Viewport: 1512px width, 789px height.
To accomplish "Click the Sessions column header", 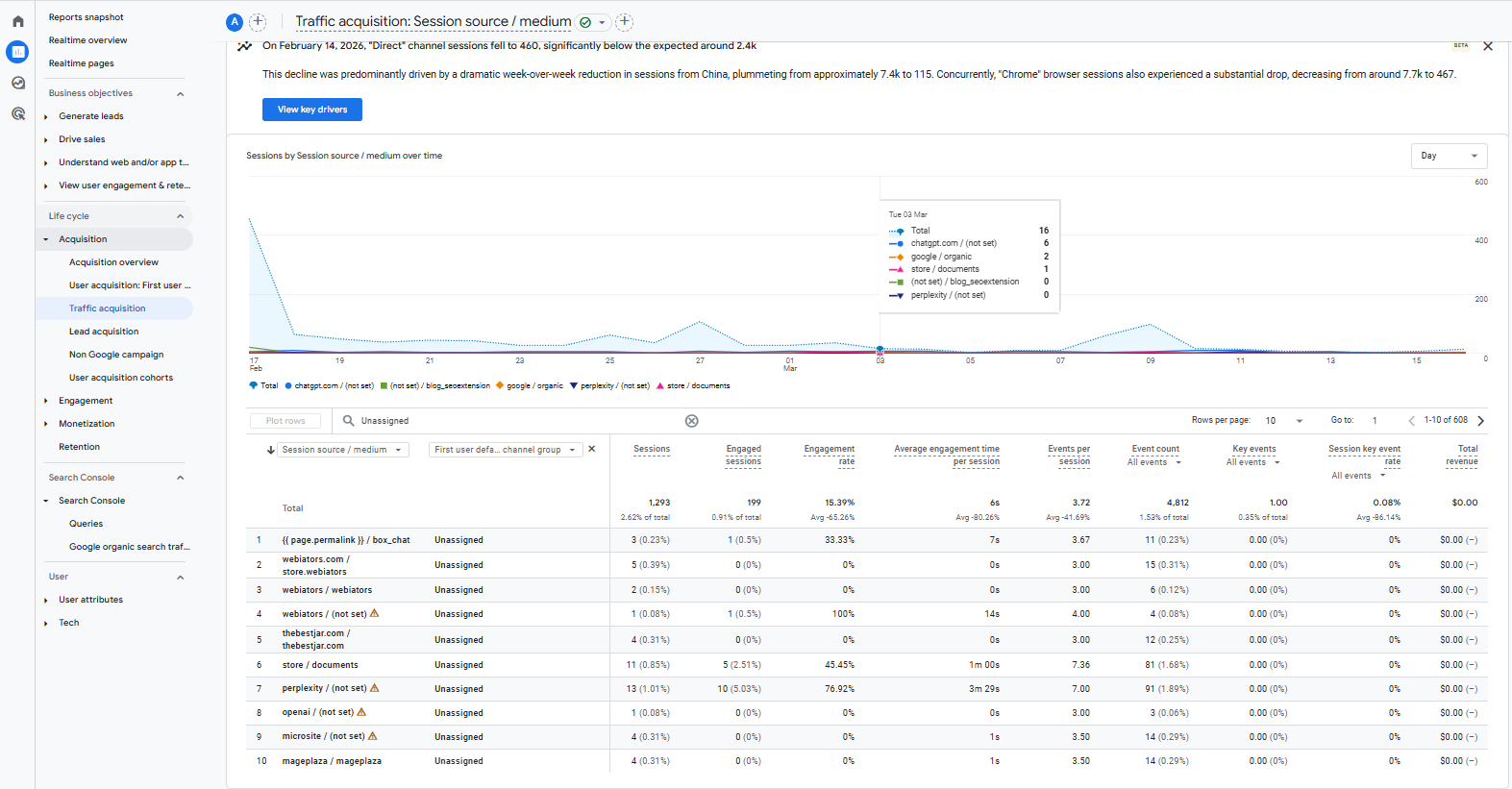I will click(x=651, y=449).
